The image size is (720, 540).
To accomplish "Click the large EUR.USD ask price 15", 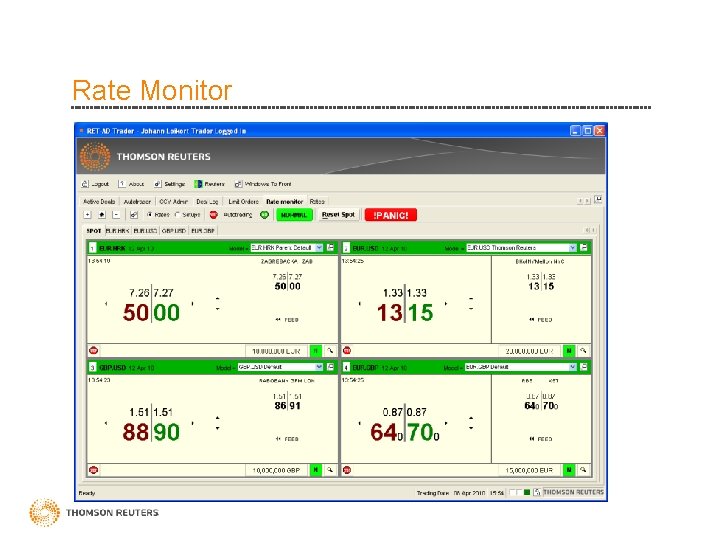I will 421,313.
